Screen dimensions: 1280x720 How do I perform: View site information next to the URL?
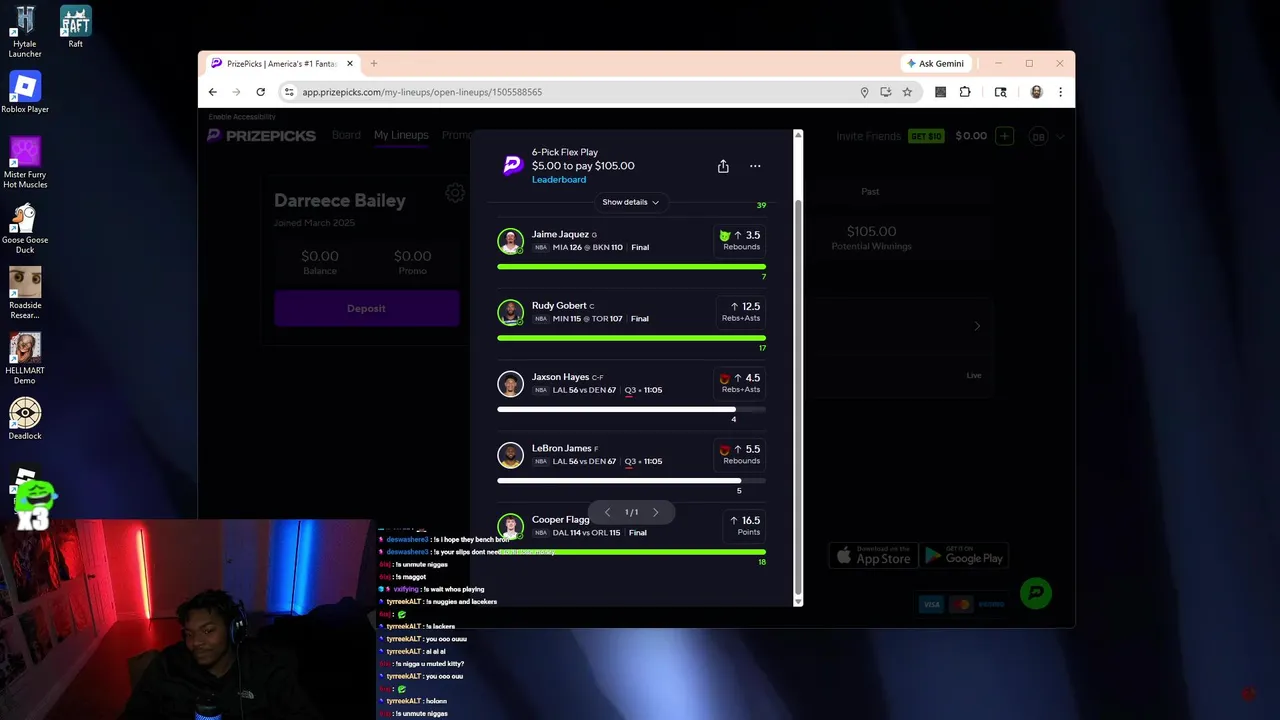[289, 92]
